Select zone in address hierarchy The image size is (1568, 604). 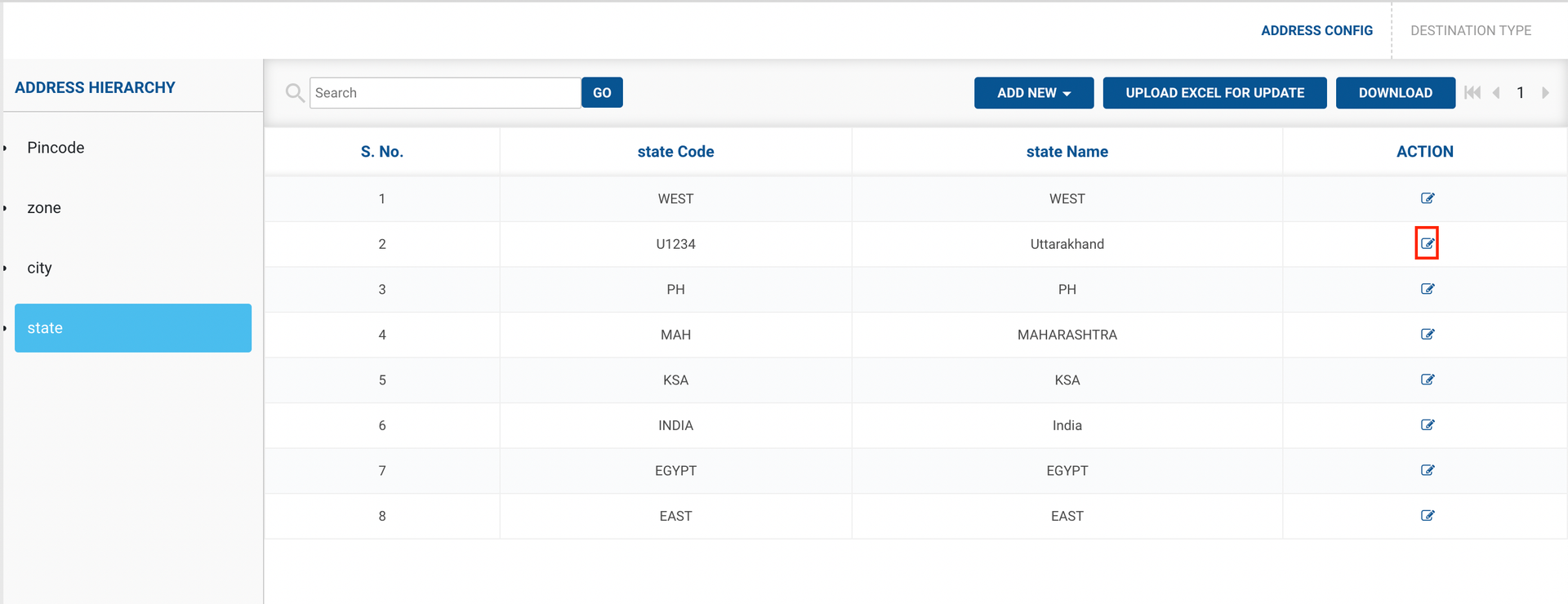pos(44,208)
